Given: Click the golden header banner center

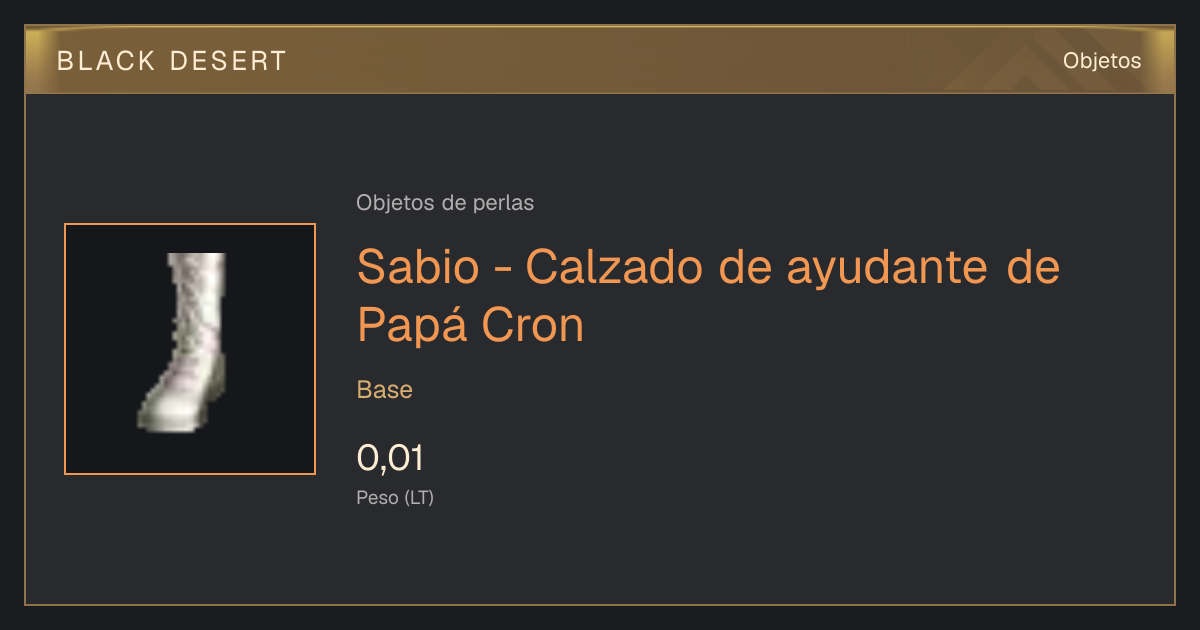Looking at the screenshot, I should (x=600, y=60).
